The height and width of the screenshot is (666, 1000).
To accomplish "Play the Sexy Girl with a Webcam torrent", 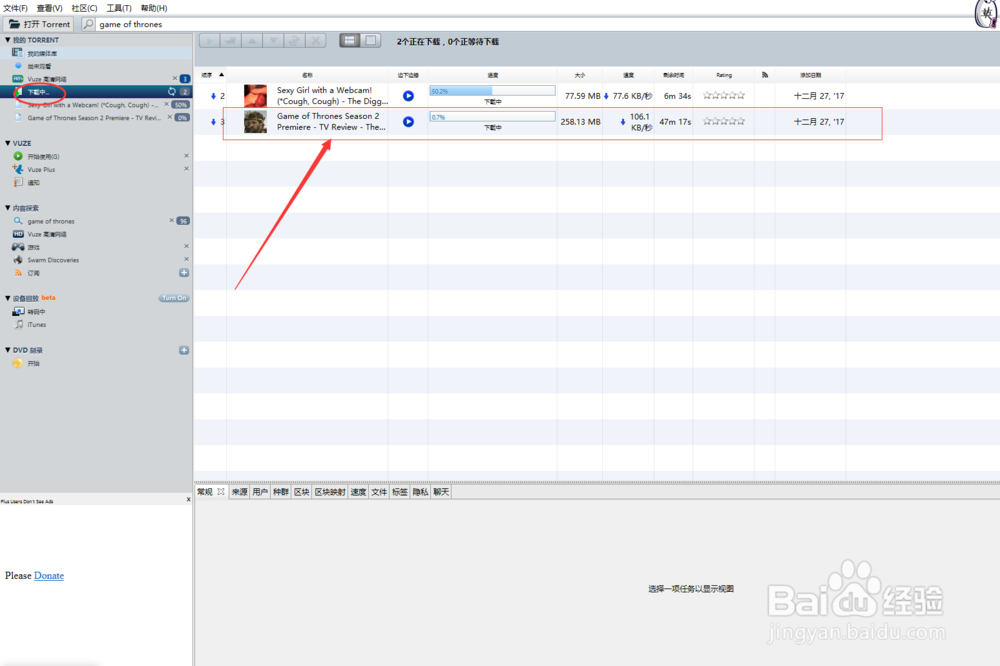I will pyautogui.click(x=408, y=96).
